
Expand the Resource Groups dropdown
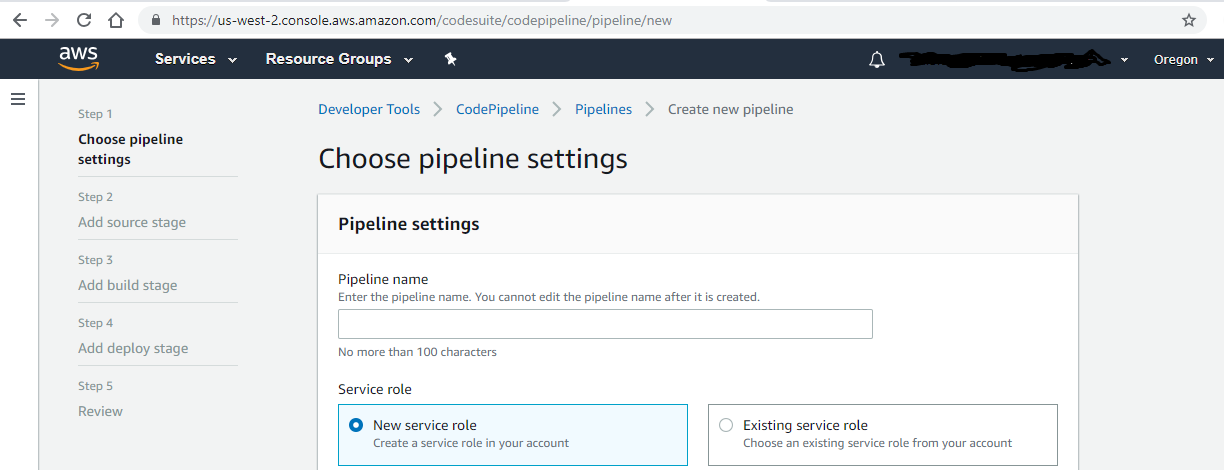339,59
